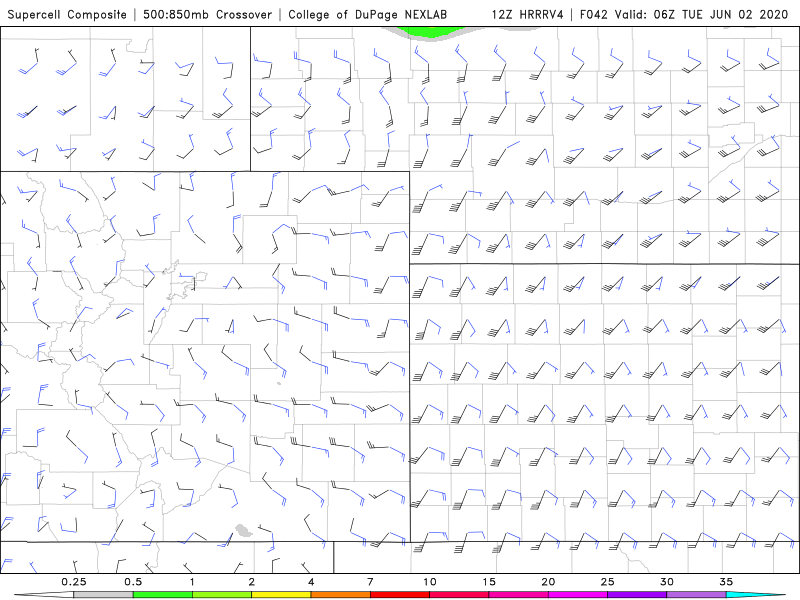Click the legend value 4
Image resolution: width=800 pixels, height=600 pixels.
(311, 582)
